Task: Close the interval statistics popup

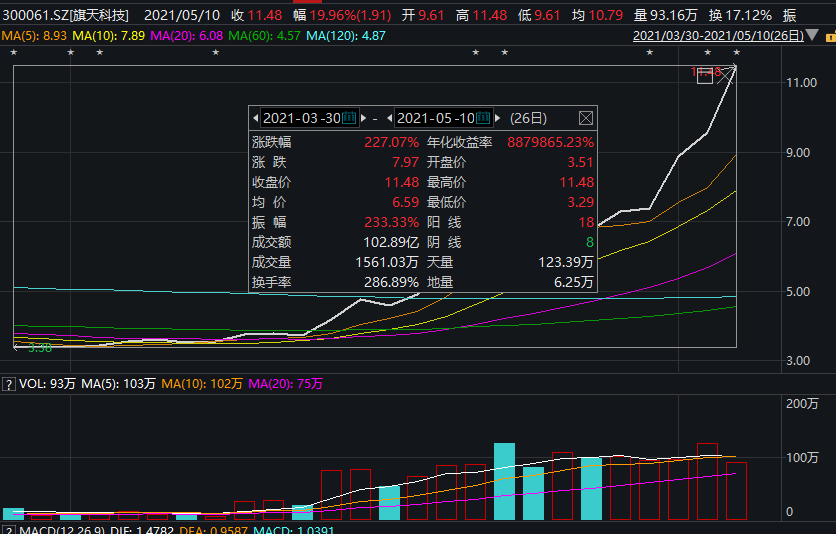Action: 585,118
